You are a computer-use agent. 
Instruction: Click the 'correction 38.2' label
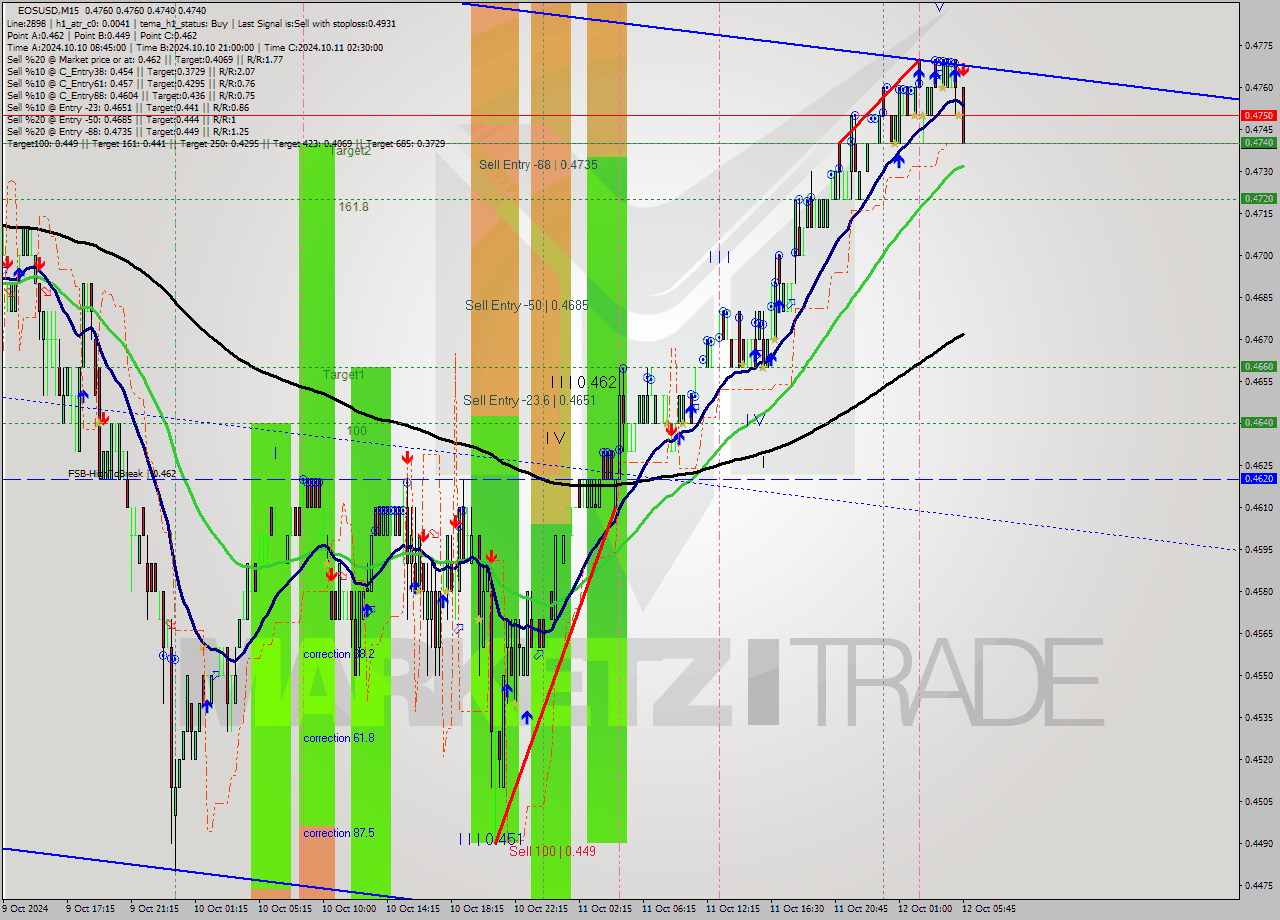339,654
